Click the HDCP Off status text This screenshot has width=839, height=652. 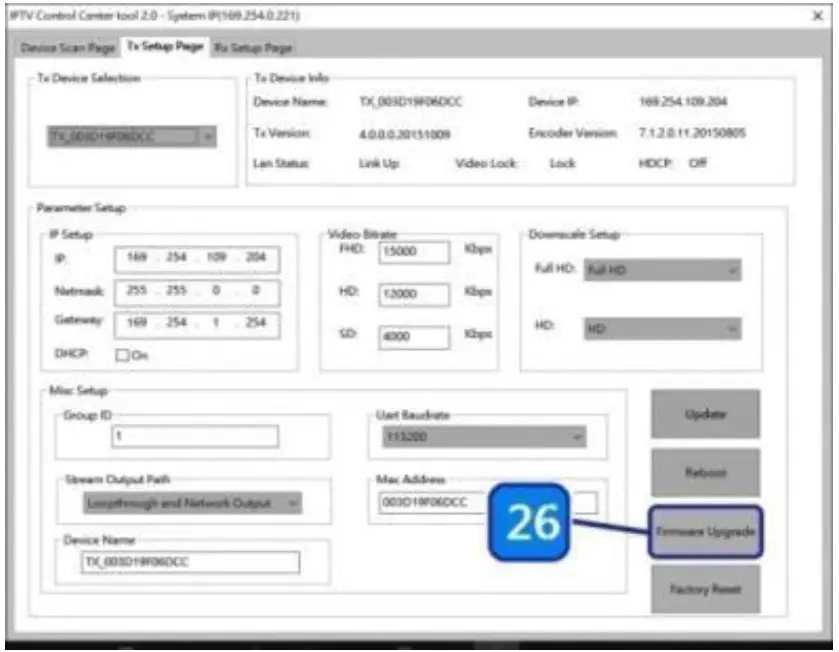[698, 163]
